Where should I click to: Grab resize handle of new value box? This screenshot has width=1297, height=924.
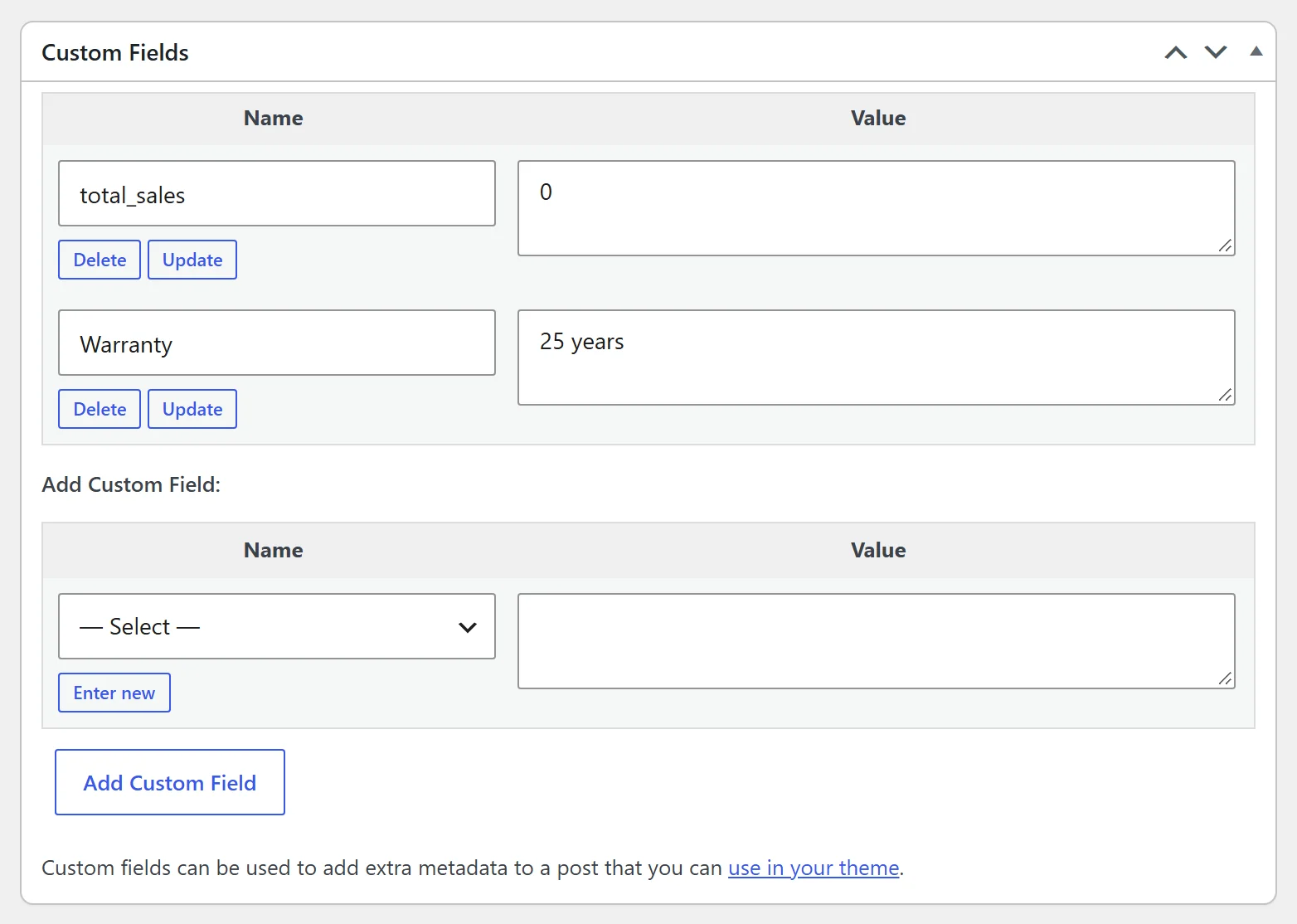[1225, 678]
